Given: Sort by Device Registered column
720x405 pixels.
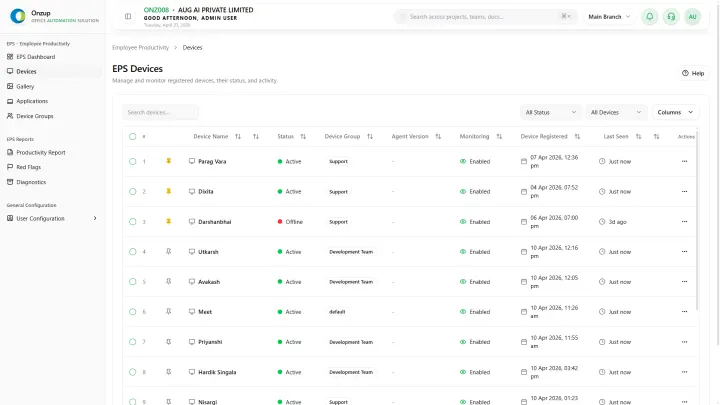Looking at the screenshot, I should click(577, 136).
